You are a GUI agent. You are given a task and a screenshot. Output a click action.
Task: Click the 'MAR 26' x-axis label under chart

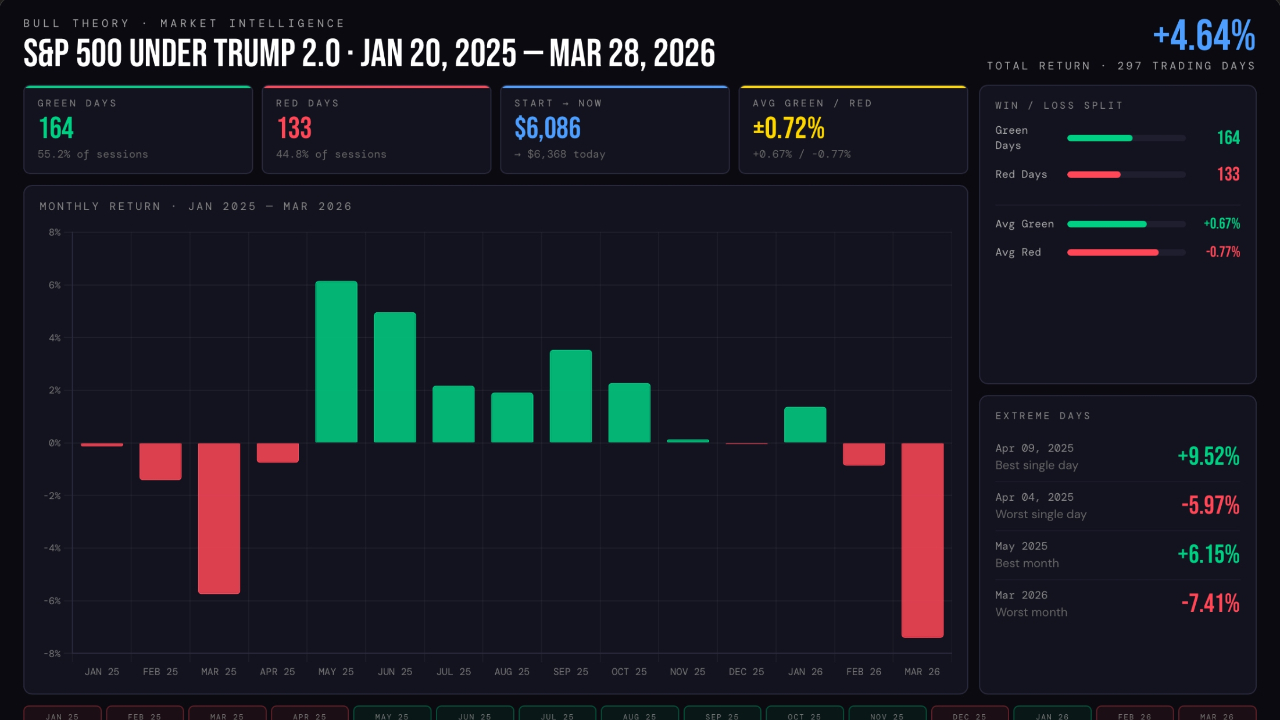point(922,672)
